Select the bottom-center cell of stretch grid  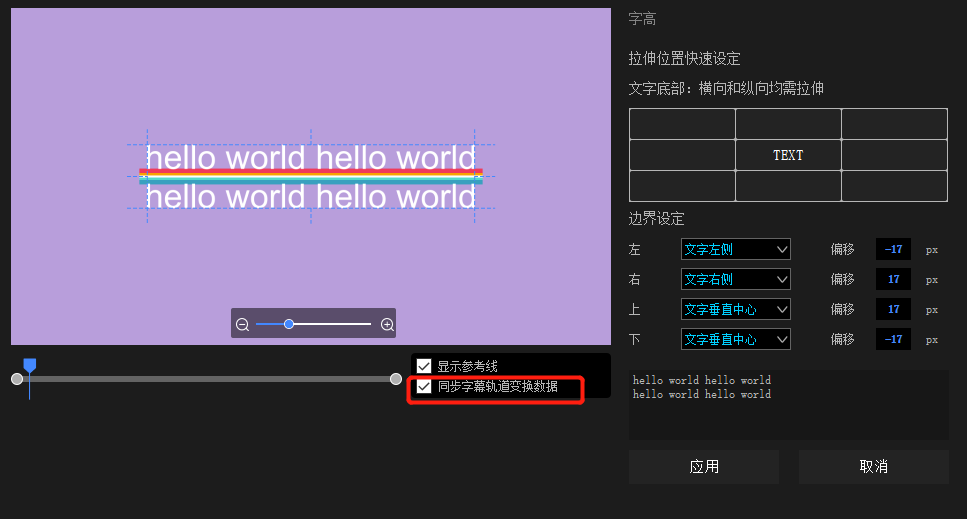tap(788, 186)
